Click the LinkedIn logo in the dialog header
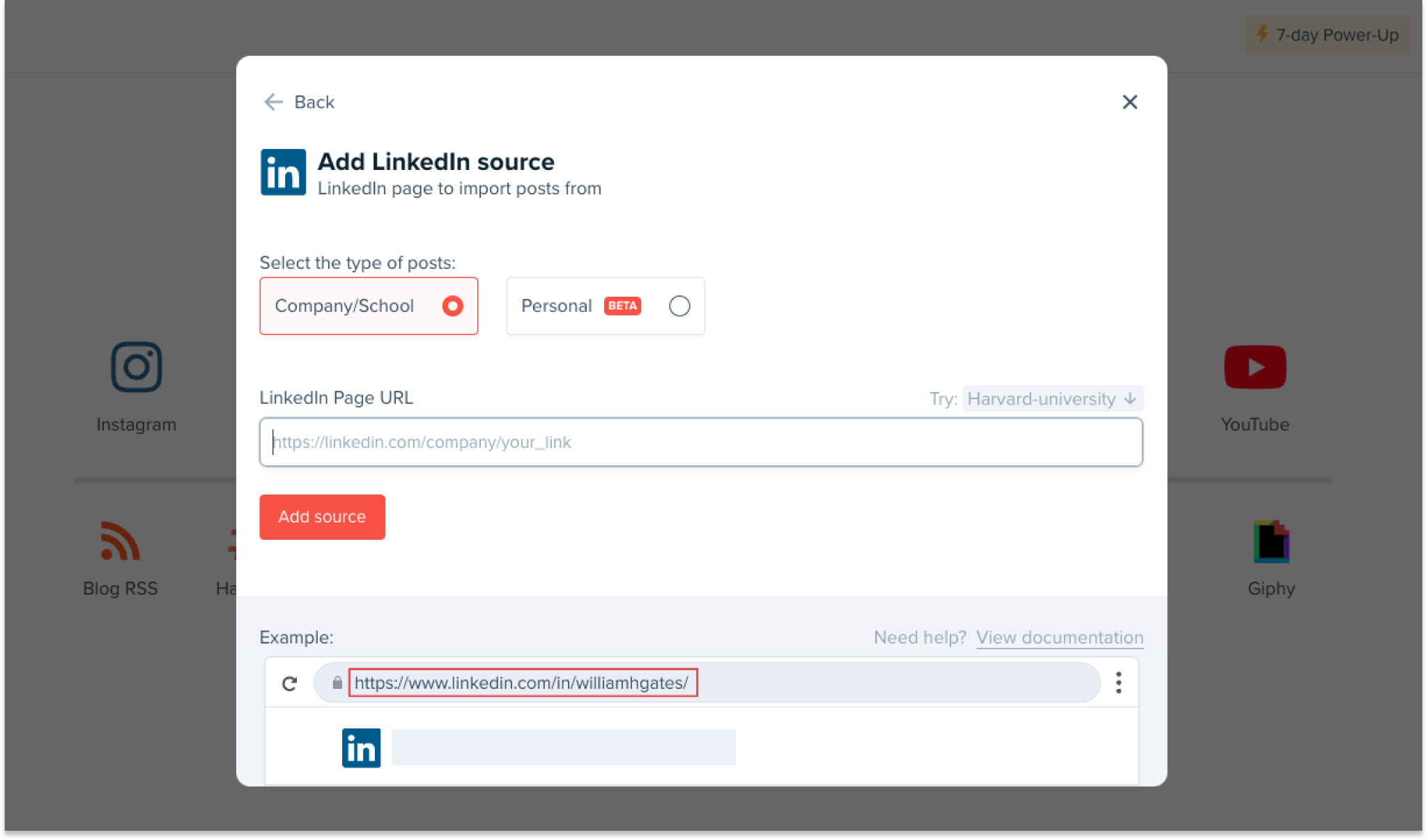The height and width of the screenshot is (840, 1427). point(282,171)
